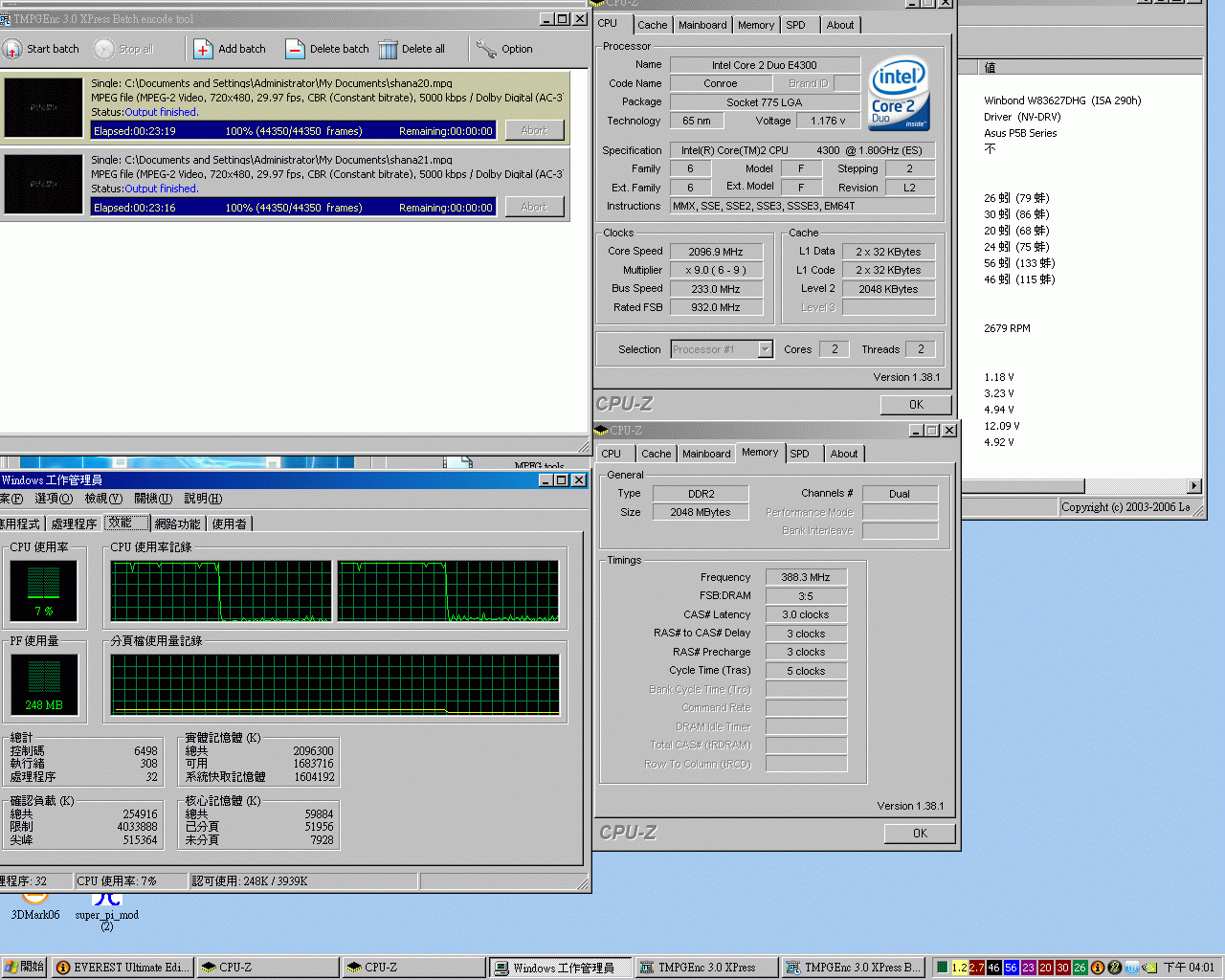
Task: Click the blue 56 temperature tray icon
Action: [x=1012, y=968]
